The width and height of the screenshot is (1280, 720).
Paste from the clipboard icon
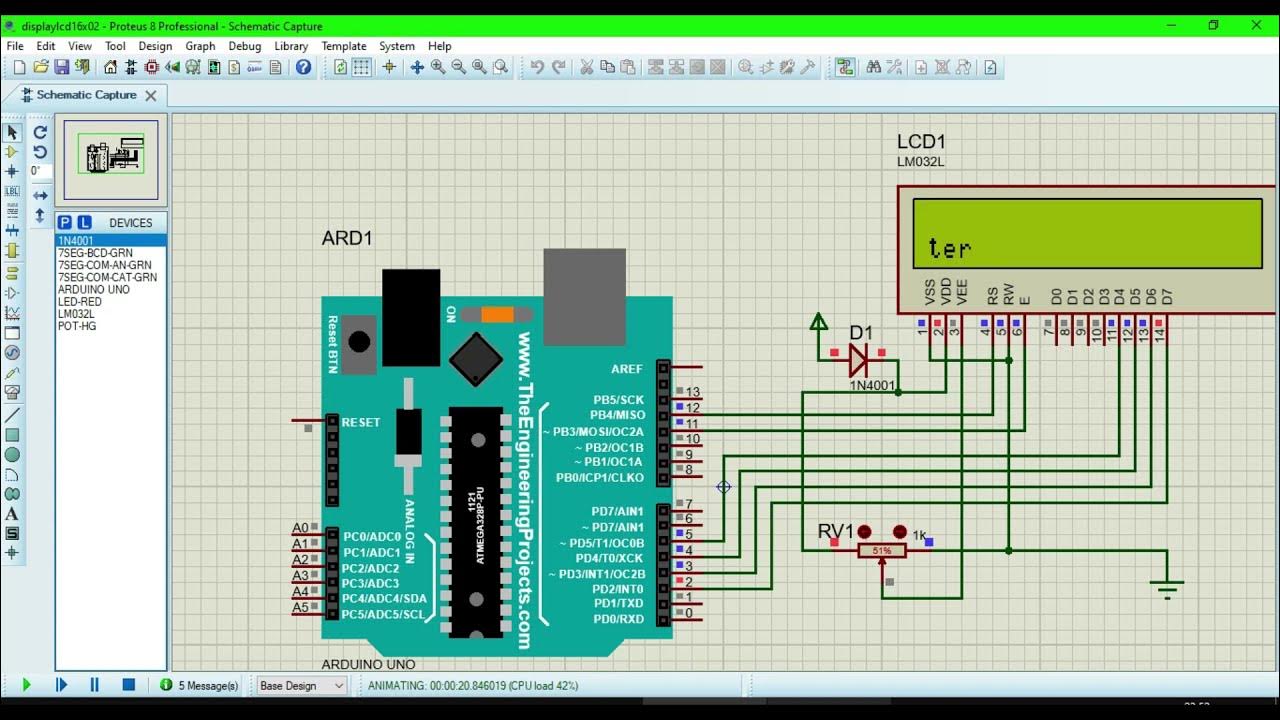pos(628,67)
